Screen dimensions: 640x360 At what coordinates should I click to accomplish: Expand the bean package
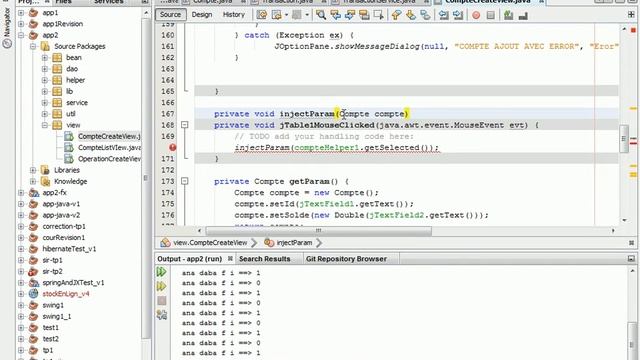[x=45, y=58]
